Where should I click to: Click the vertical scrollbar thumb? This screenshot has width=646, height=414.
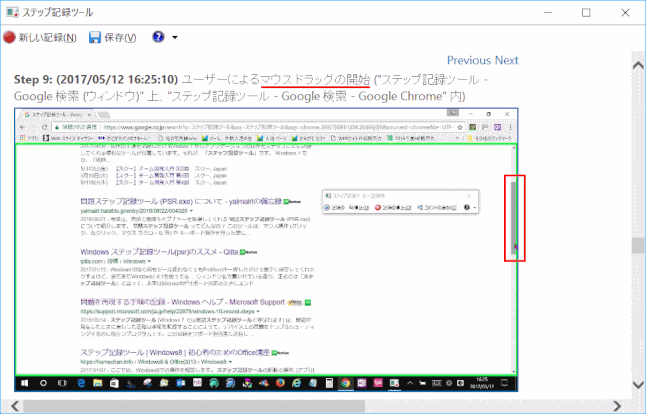(638, 246)
